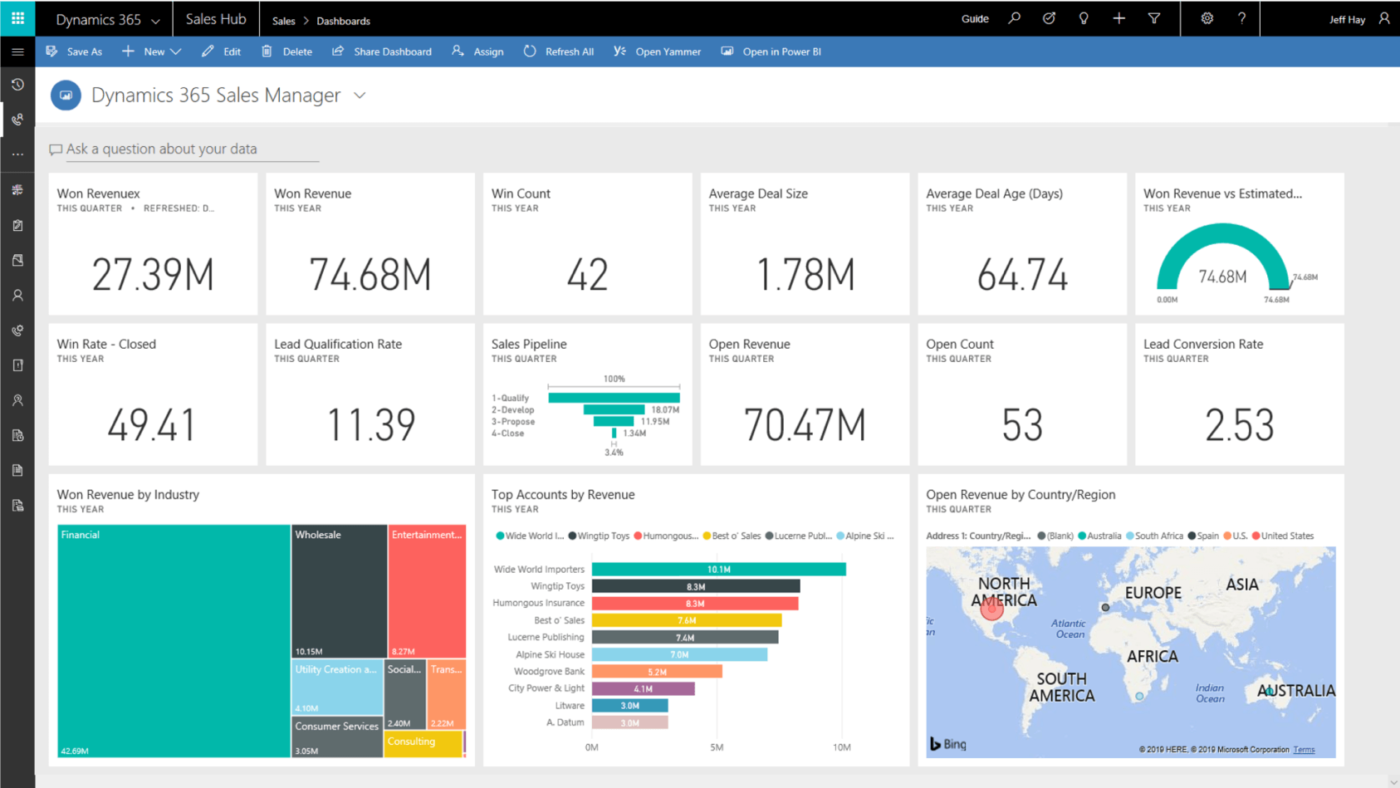Click Australia legend entry on map
This screenshot has height=788, width=1400.
tap(1099, 536)
